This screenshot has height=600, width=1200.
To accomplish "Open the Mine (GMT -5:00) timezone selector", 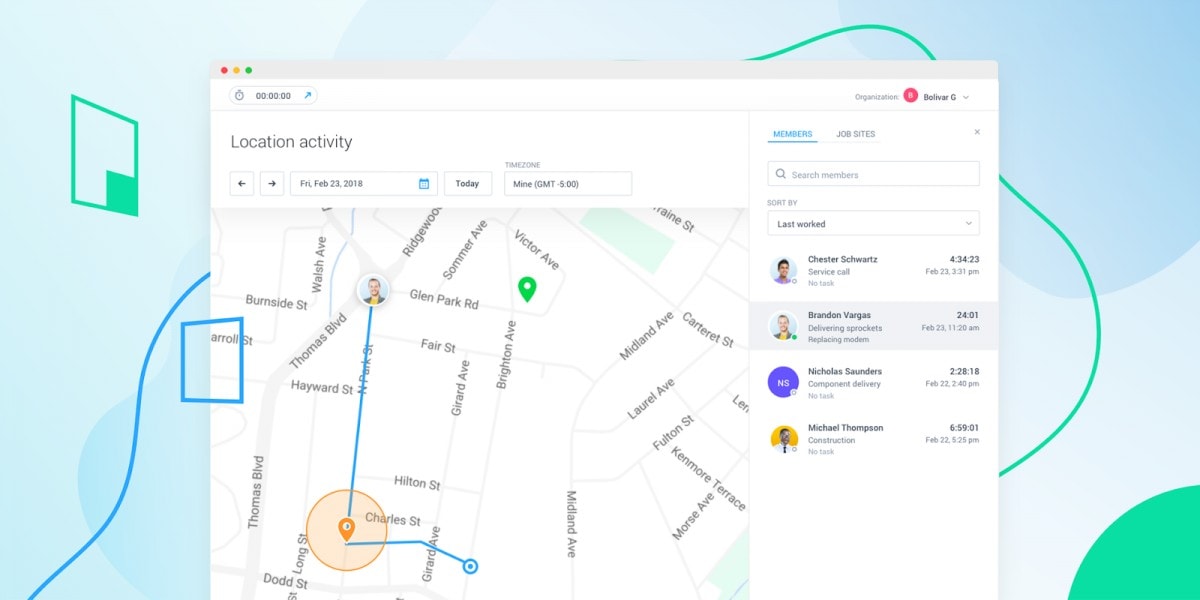I will point(567,183).
